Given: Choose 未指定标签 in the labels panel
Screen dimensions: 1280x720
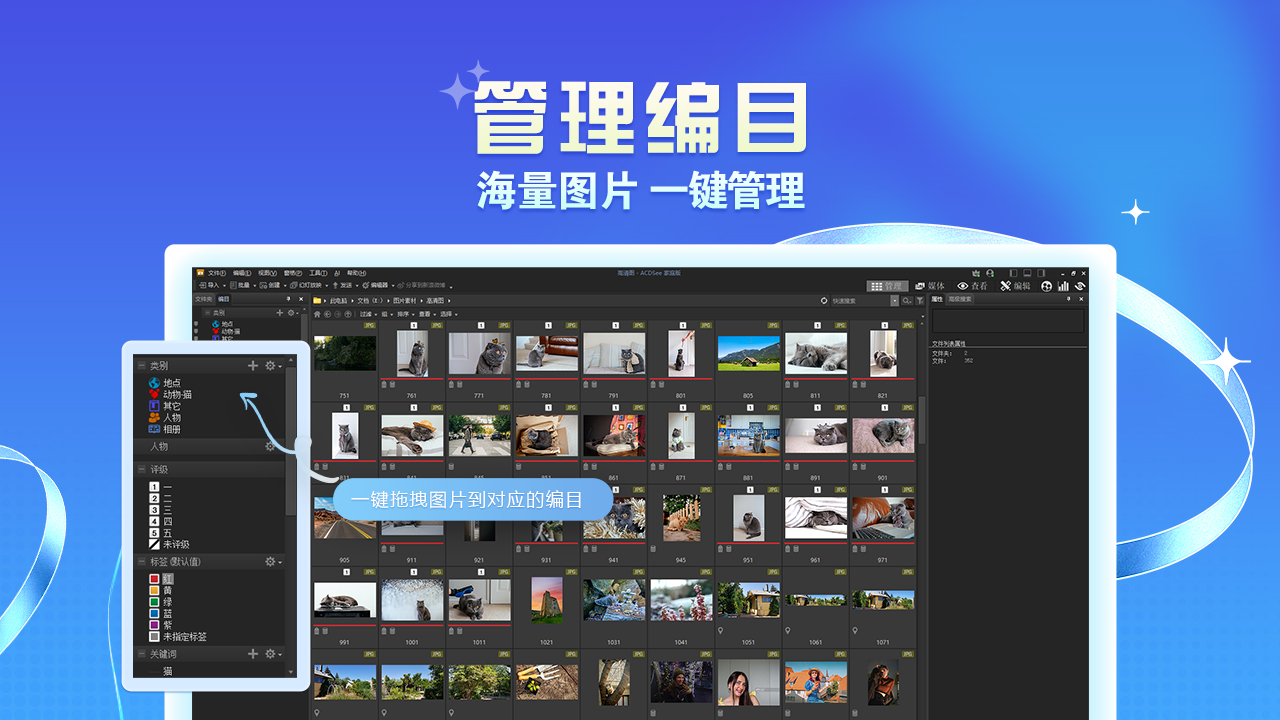Looking at the screenshot, I should click(x=182, y=636).
